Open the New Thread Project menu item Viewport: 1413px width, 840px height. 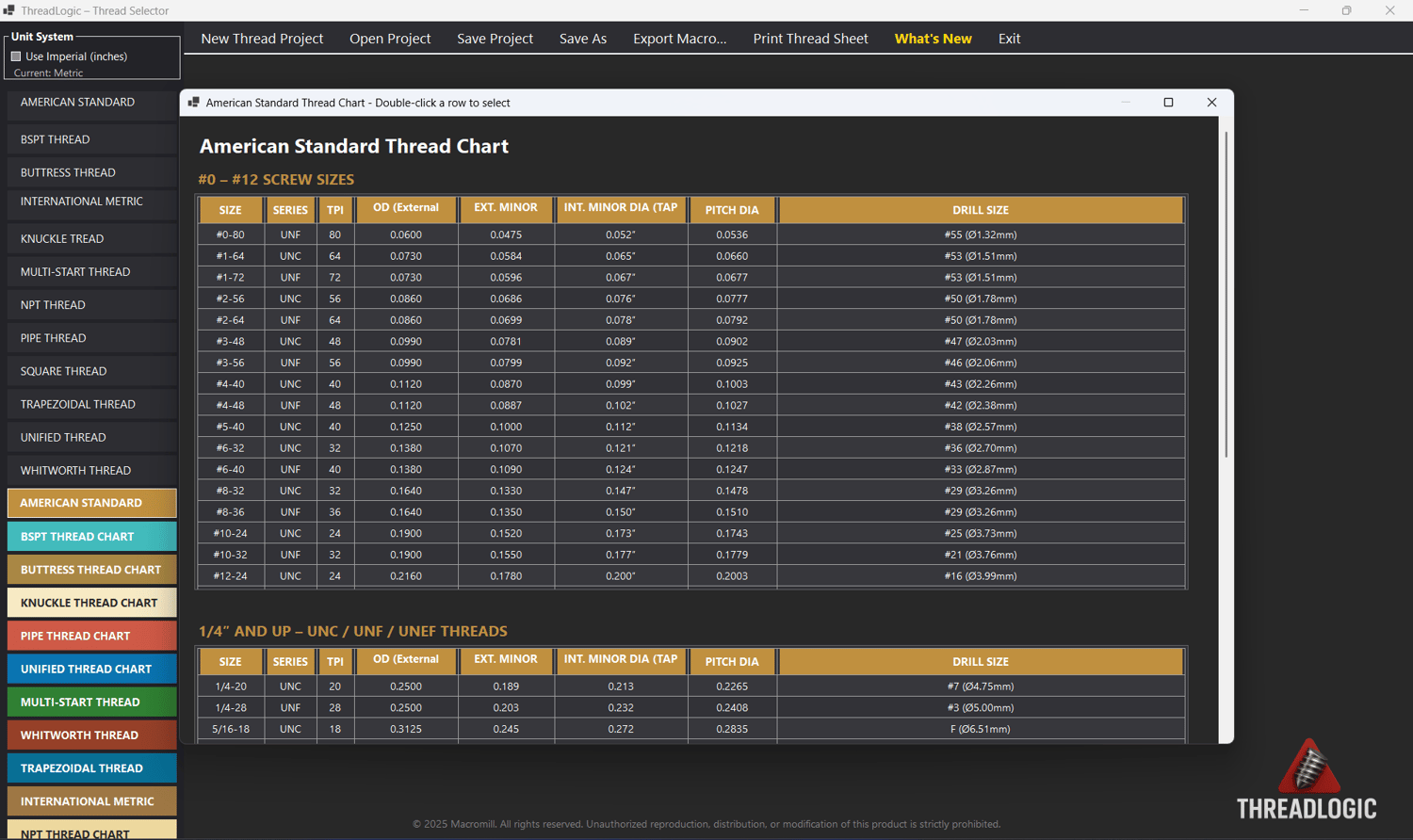coord(262,39)
